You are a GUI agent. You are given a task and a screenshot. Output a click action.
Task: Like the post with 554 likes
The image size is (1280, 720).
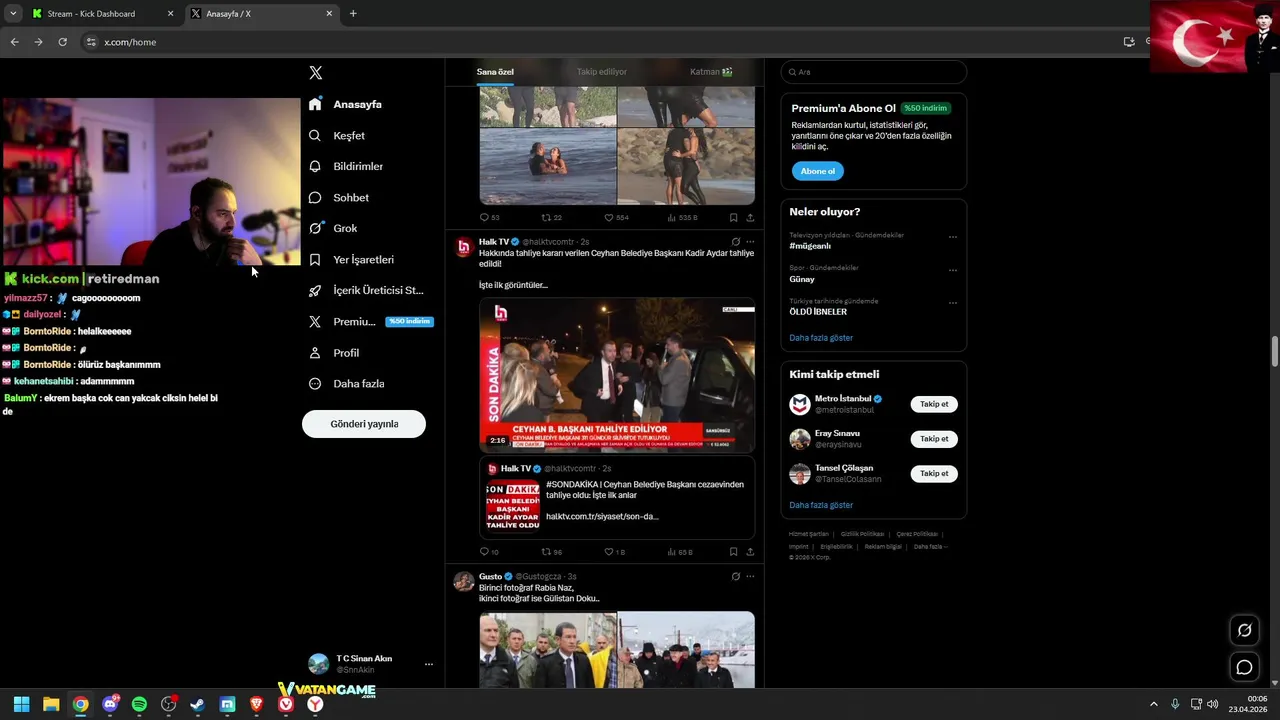point(616,217)
